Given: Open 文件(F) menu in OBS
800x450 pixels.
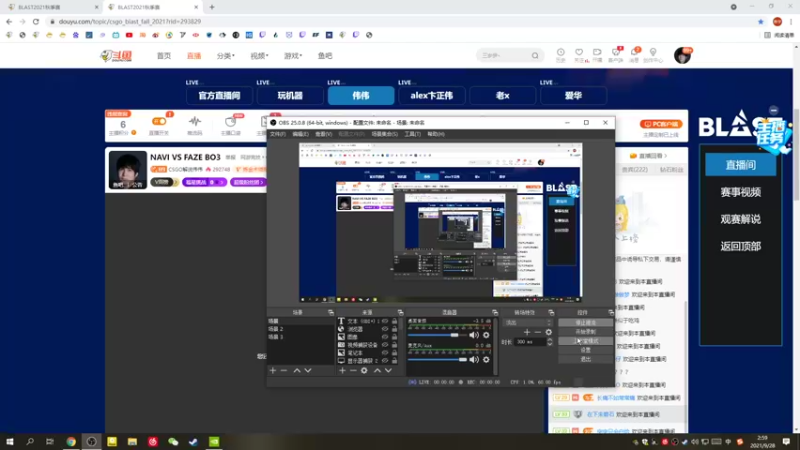Looking at the screenshot, I should (278, 134).
